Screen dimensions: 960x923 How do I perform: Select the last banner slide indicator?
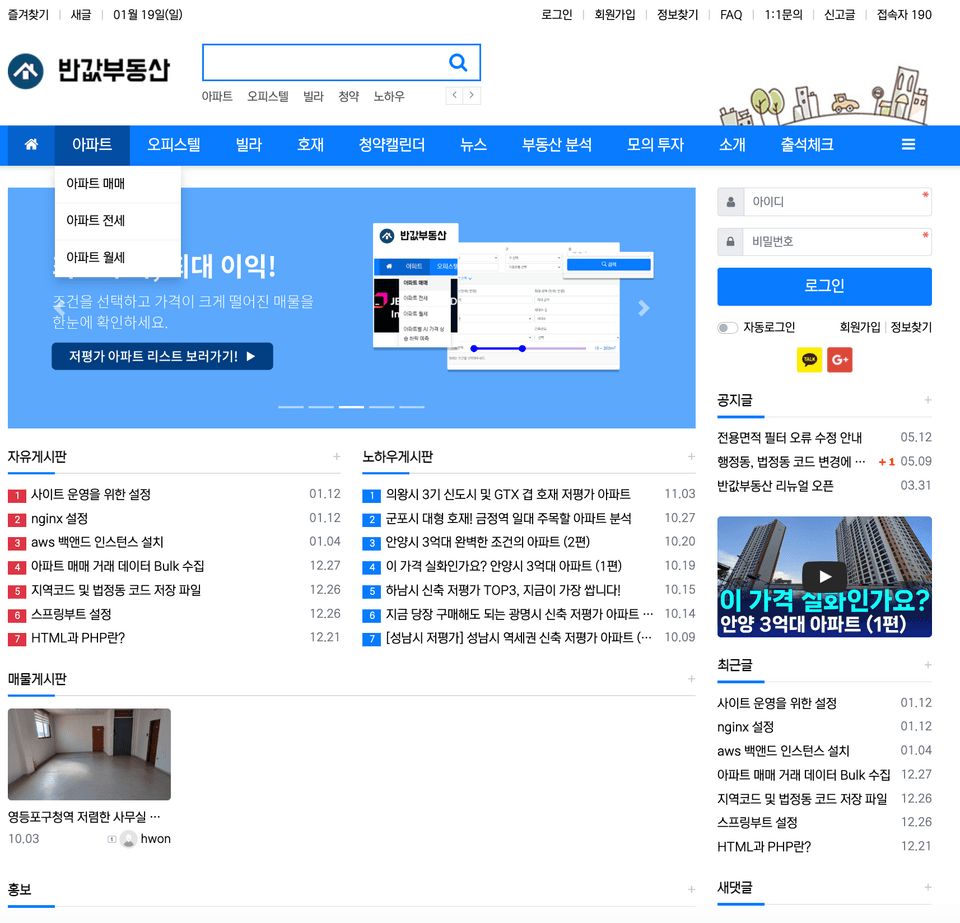(x=412, y=407)
